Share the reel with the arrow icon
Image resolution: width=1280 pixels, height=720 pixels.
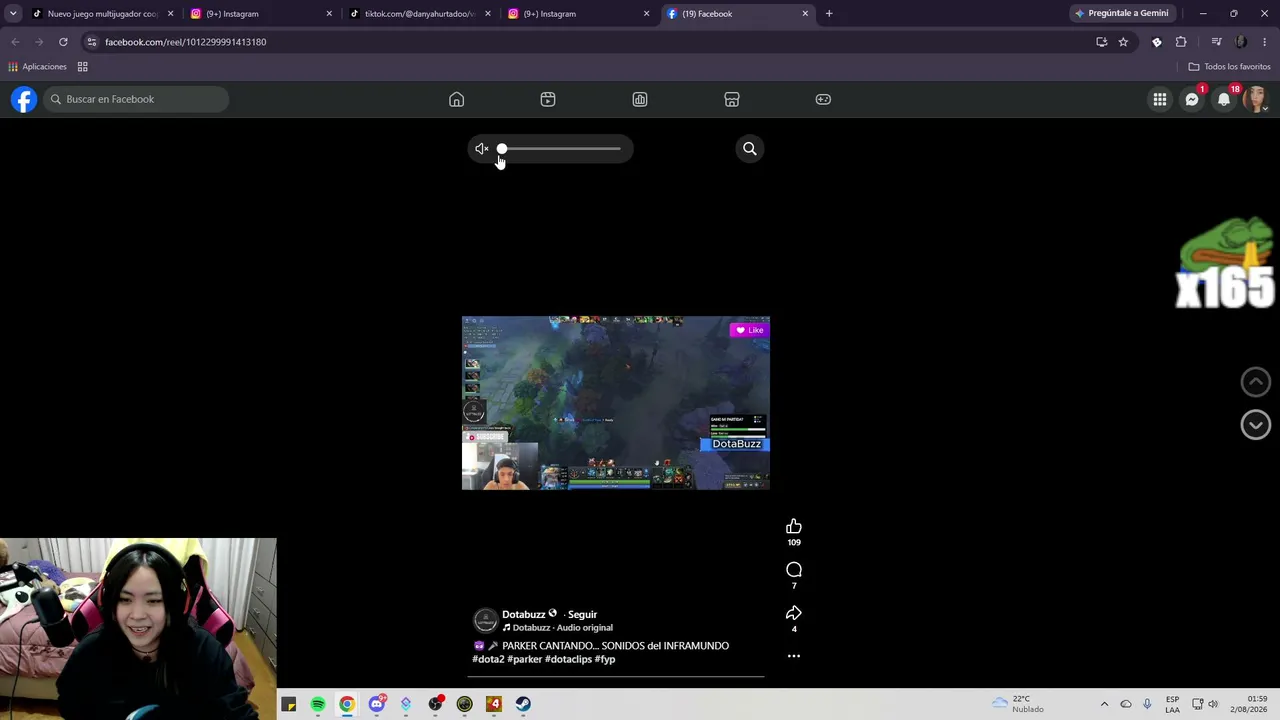point(794,613)
